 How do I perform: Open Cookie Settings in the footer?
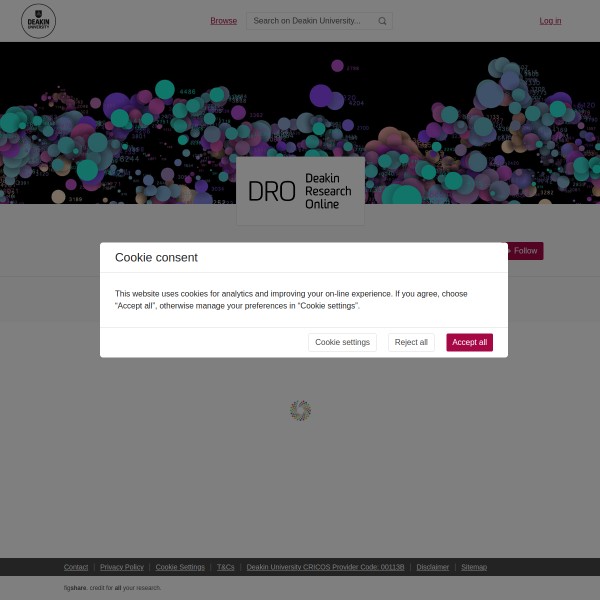coord(180,567)
